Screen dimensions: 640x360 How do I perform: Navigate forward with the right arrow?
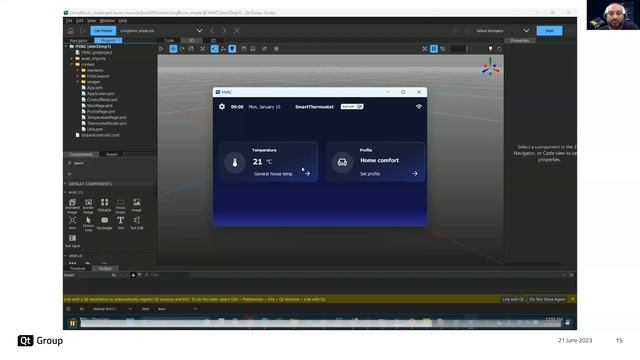click(x=224, y=31)
